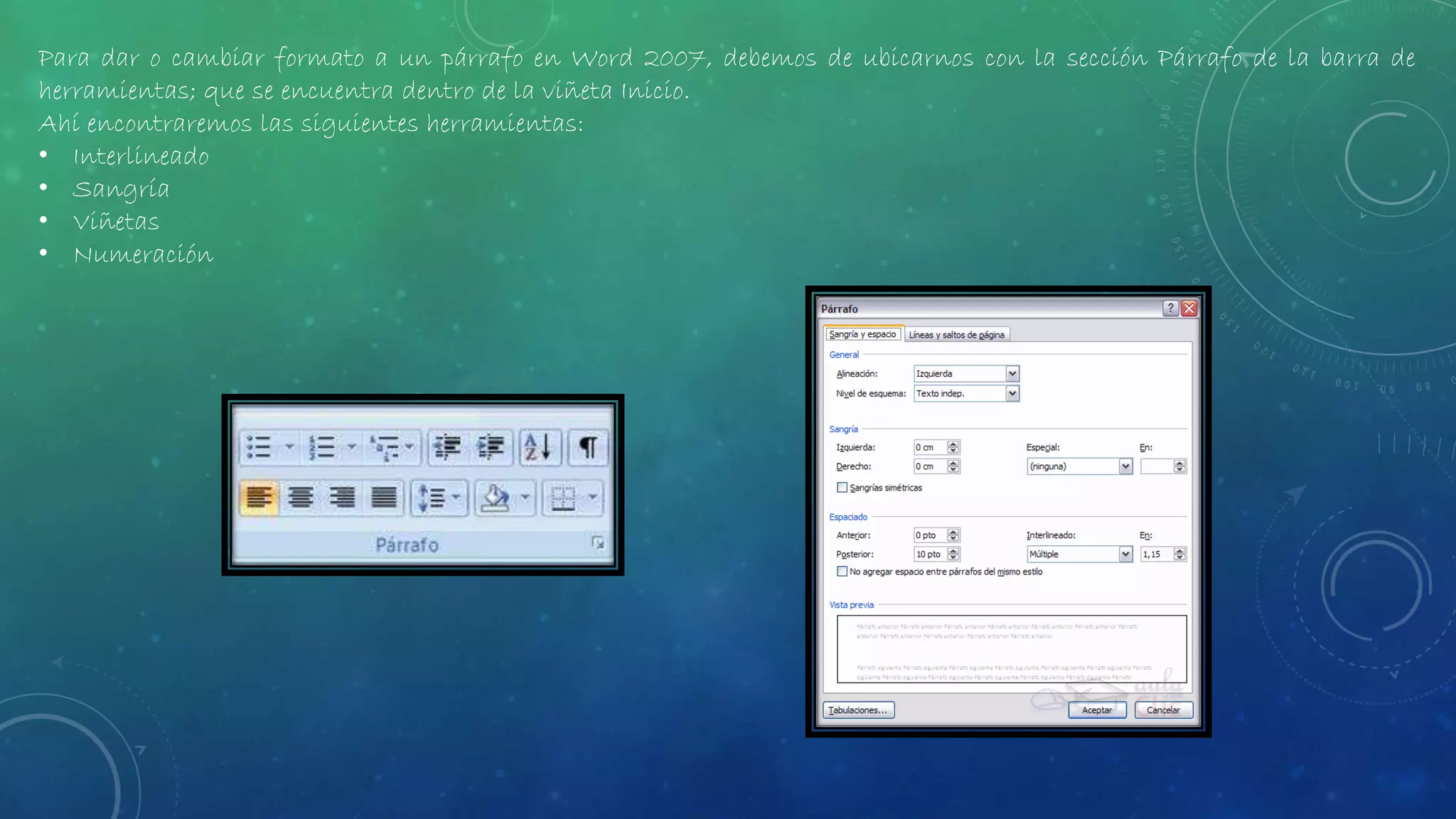
Task: Click the Anterior spacing field
Action: (931, 535)
